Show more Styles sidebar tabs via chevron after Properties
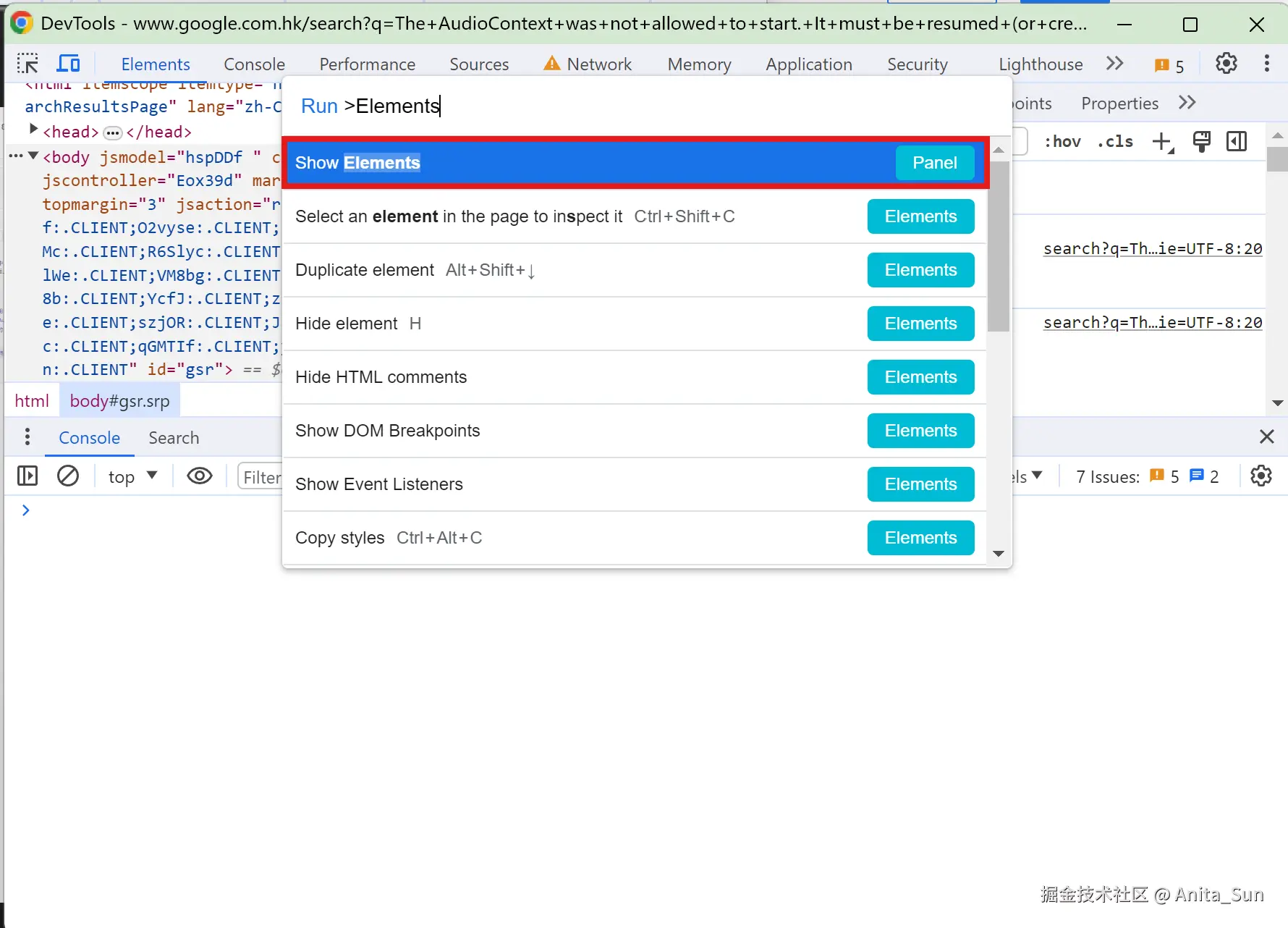 coord(1187,103)
